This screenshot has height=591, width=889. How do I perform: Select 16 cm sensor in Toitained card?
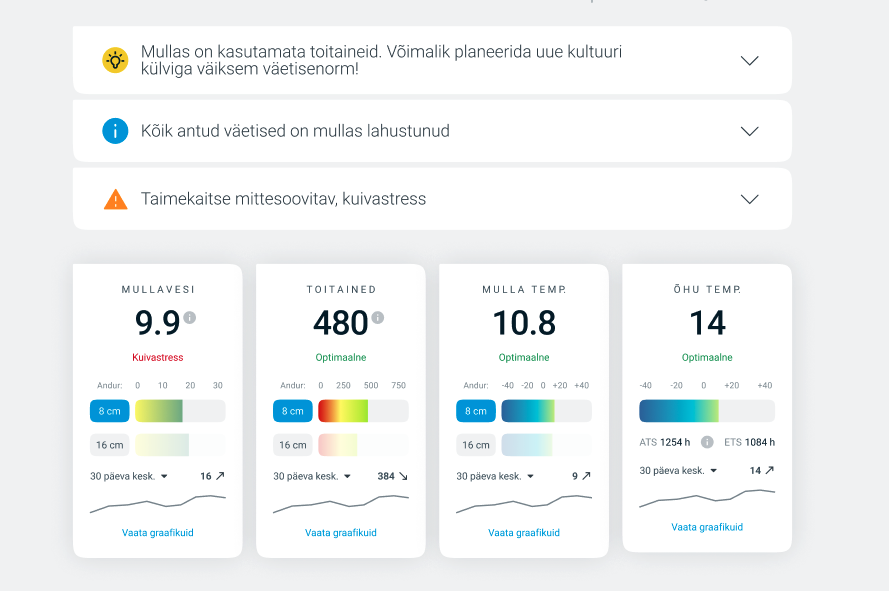293,445
